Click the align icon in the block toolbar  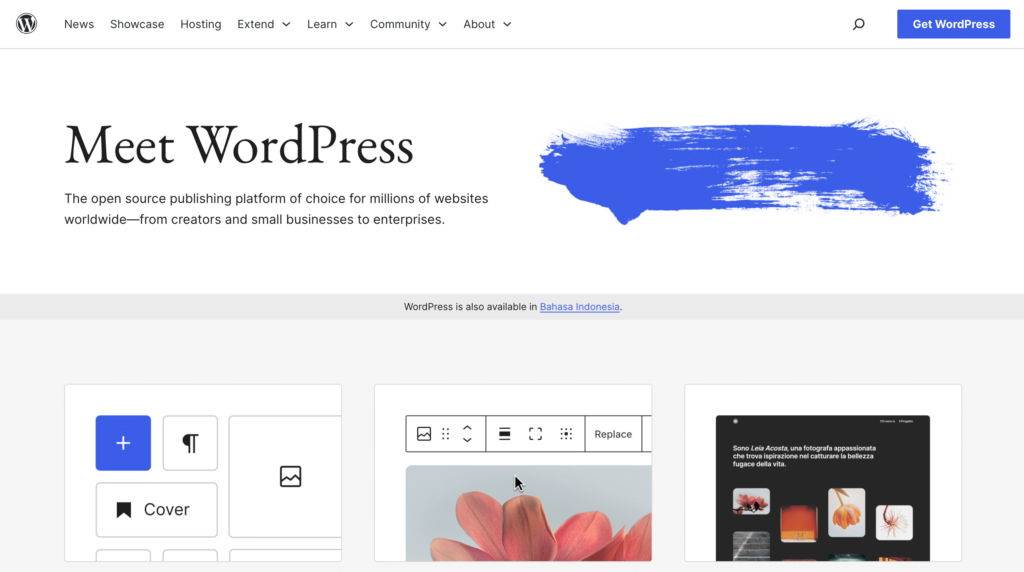tap(504, 434)
